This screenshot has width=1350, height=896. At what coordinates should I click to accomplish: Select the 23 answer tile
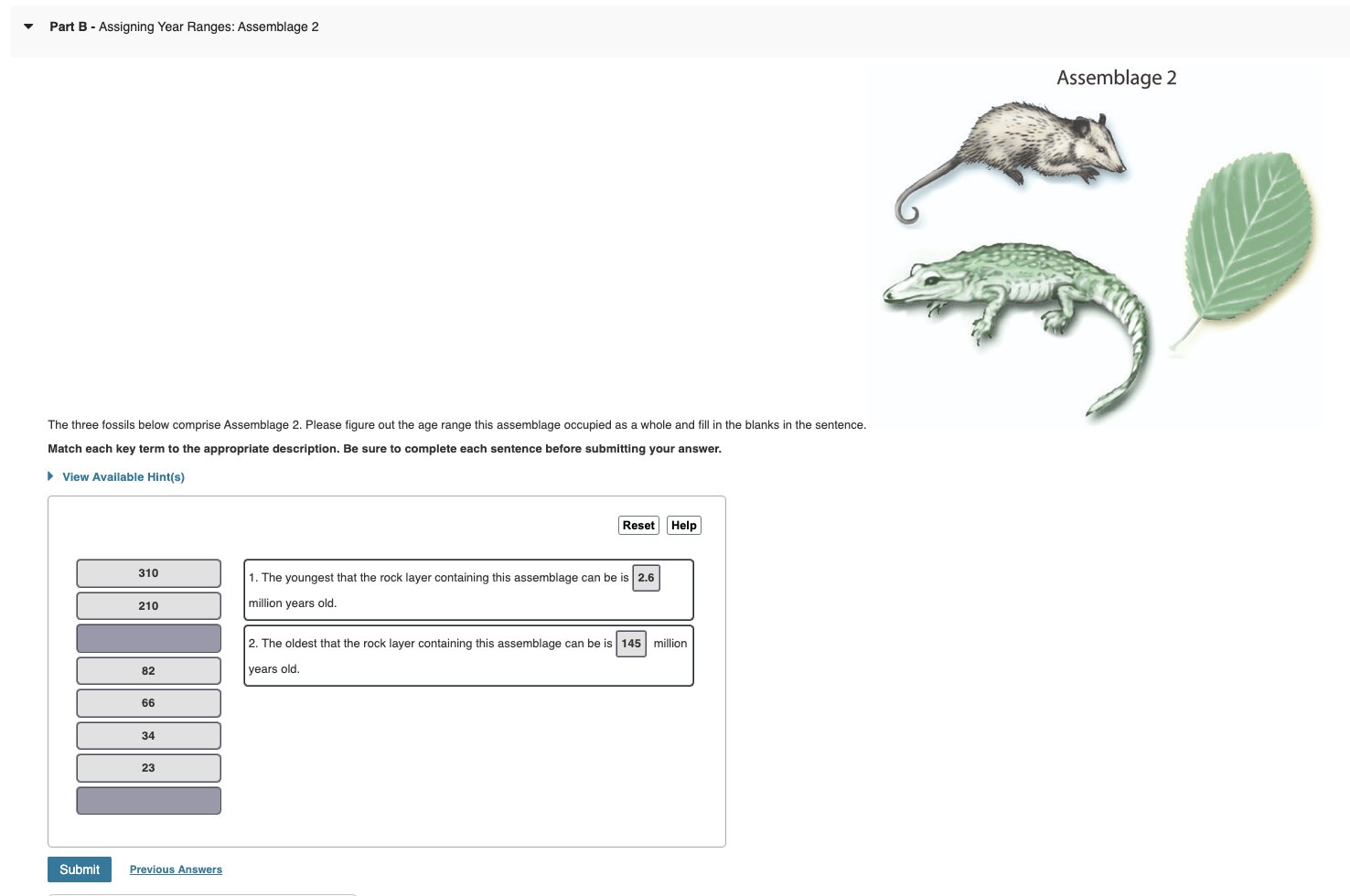pos(147,767)
